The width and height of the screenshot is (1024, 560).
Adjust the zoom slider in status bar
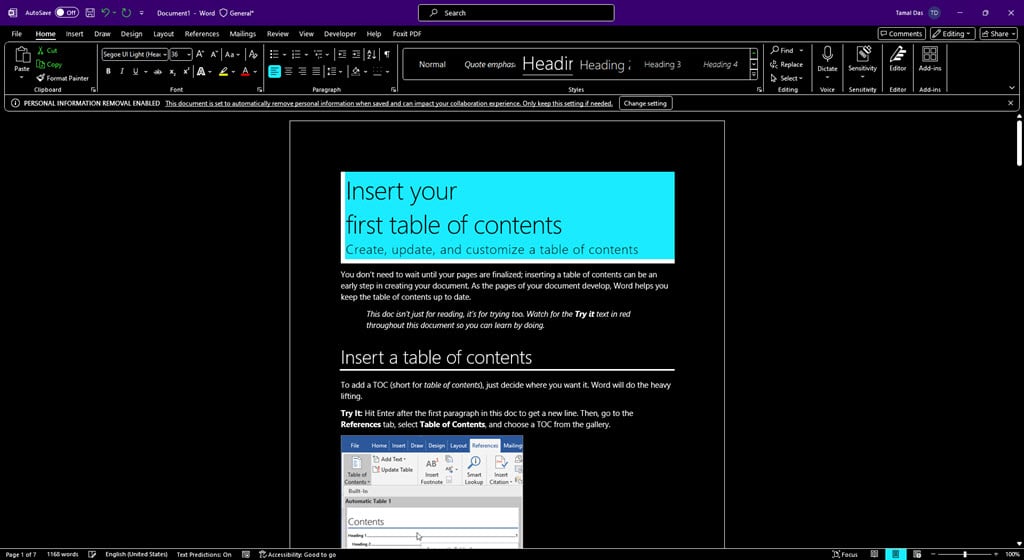pyautogui.click(x=965, y=554)
